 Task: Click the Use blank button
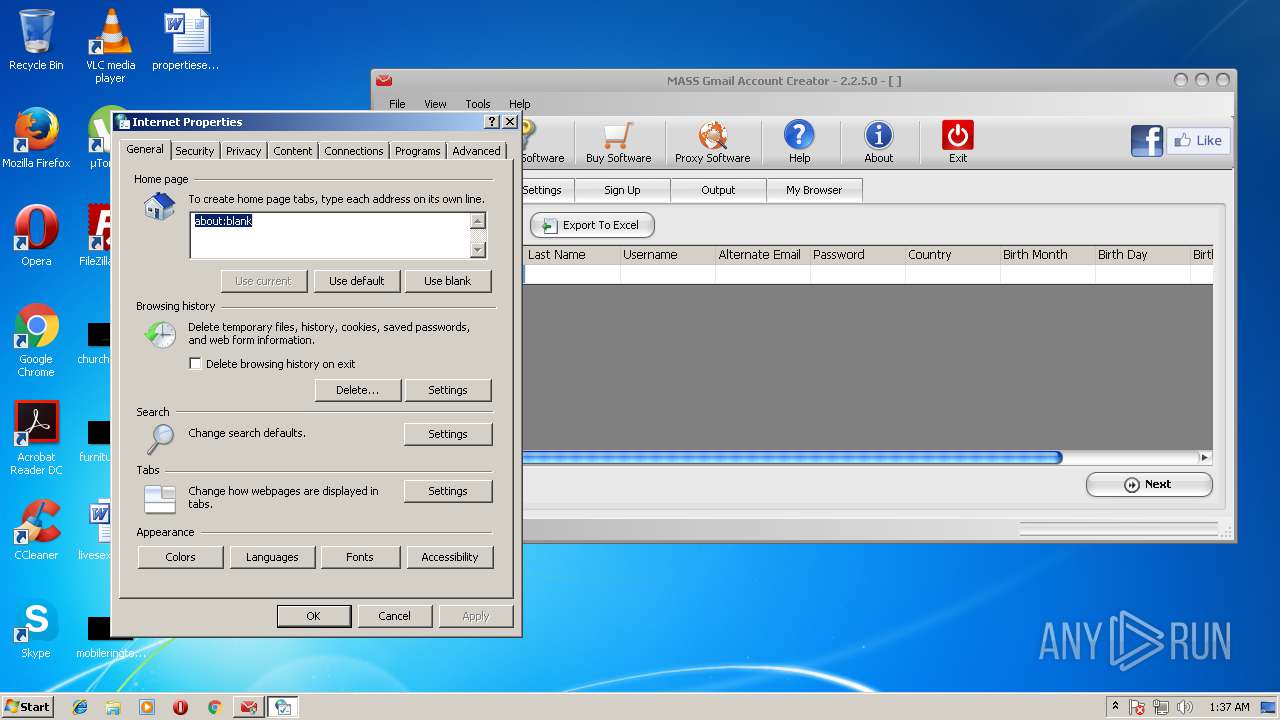[x=448, y=281]
